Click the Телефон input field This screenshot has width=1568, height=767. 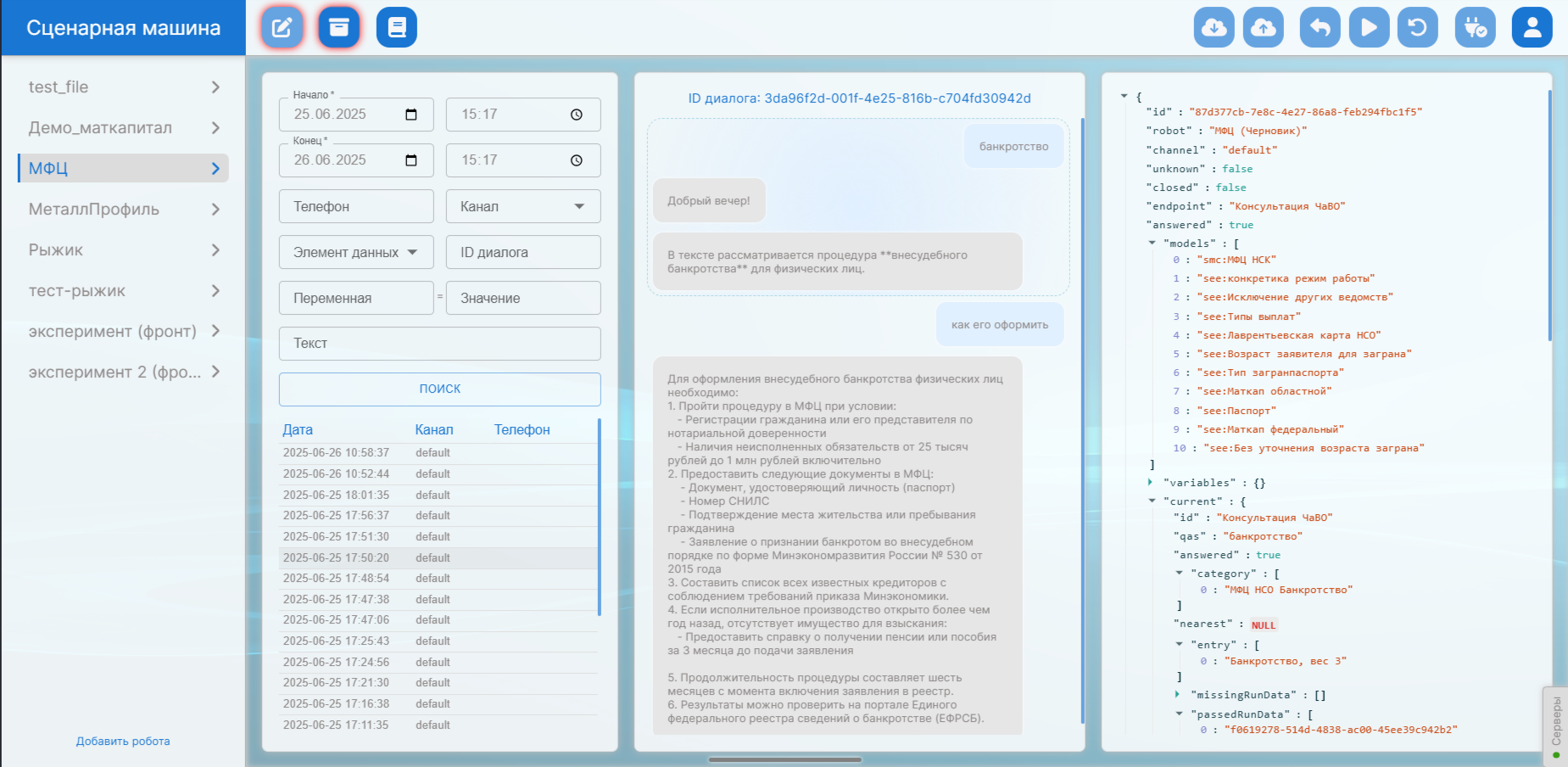tap(355, 206)
